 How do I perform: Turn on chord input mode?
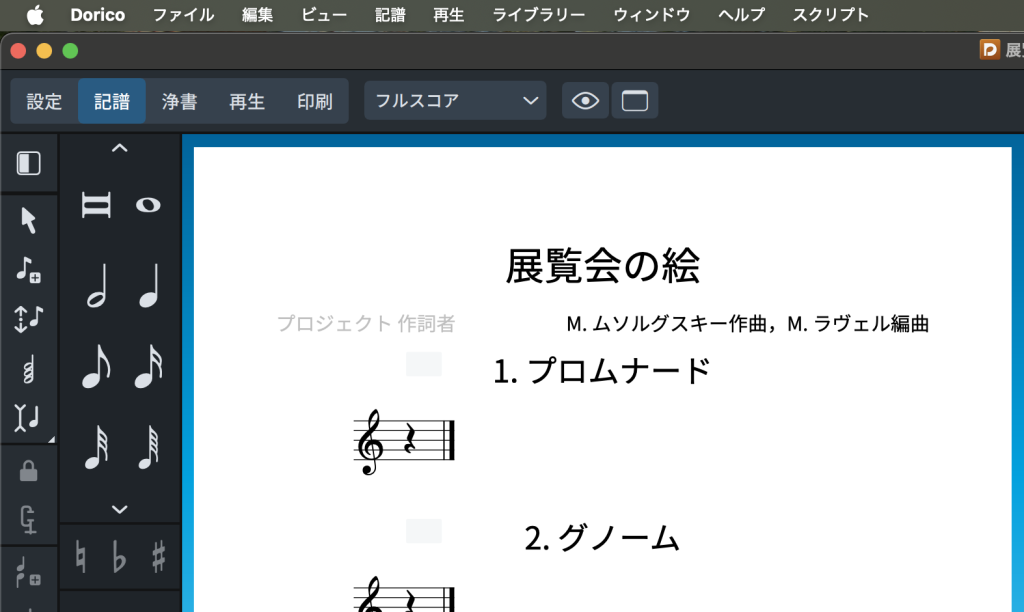[x=28, y=369]
